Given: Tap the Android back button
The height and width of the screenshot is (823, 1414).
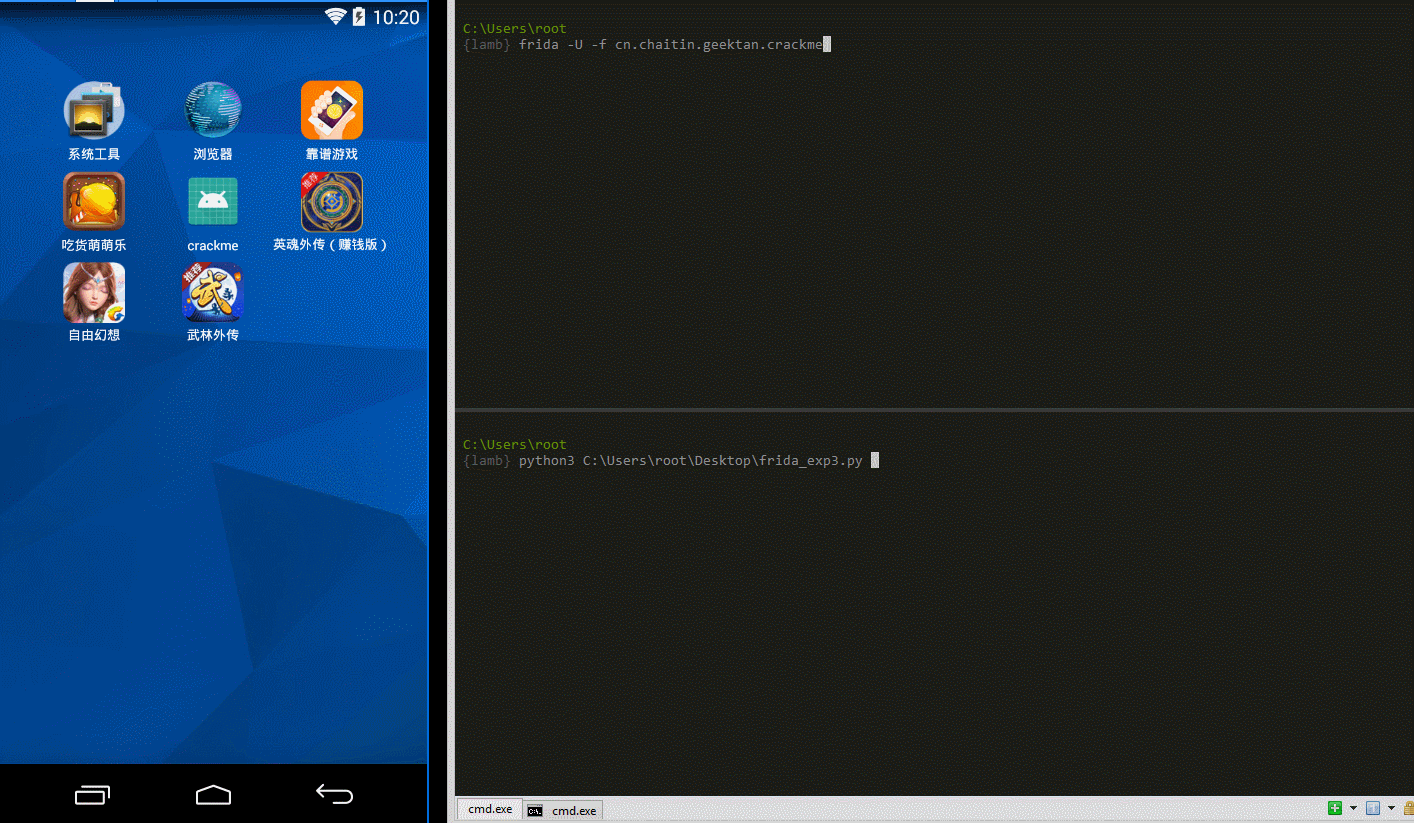Looking at the screenshot, I should (x=334, y=795).
